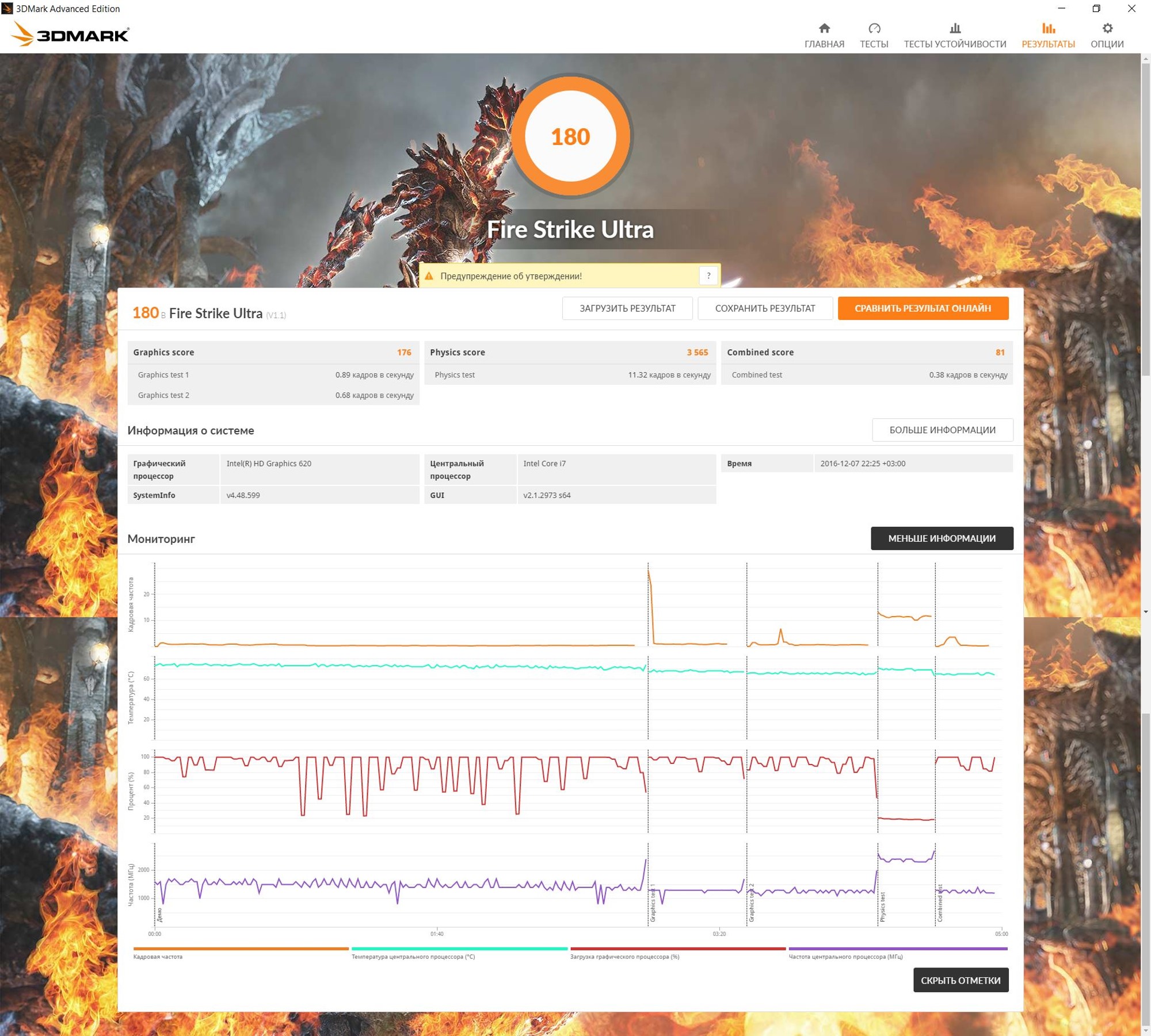Click the Combined test timeline marker
1151x1036 pixels.
tap(940, 903)
